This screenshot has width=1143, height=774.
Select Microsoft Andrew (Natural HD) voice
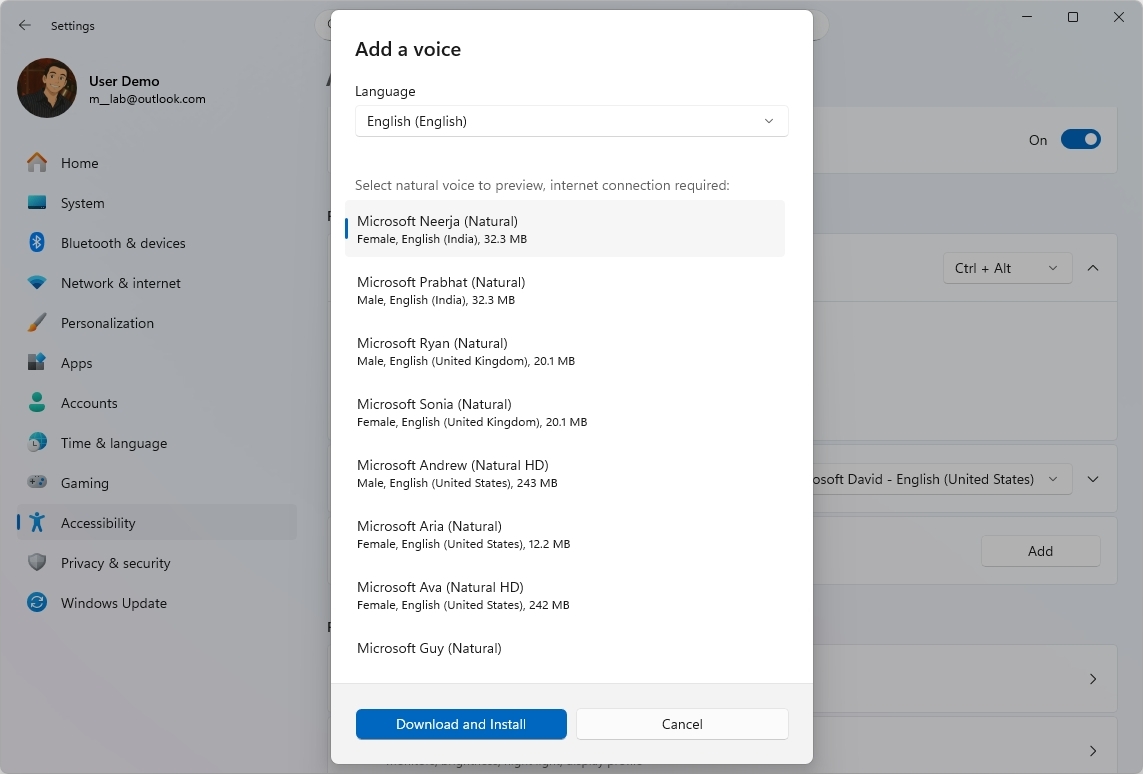coord(565,473)
